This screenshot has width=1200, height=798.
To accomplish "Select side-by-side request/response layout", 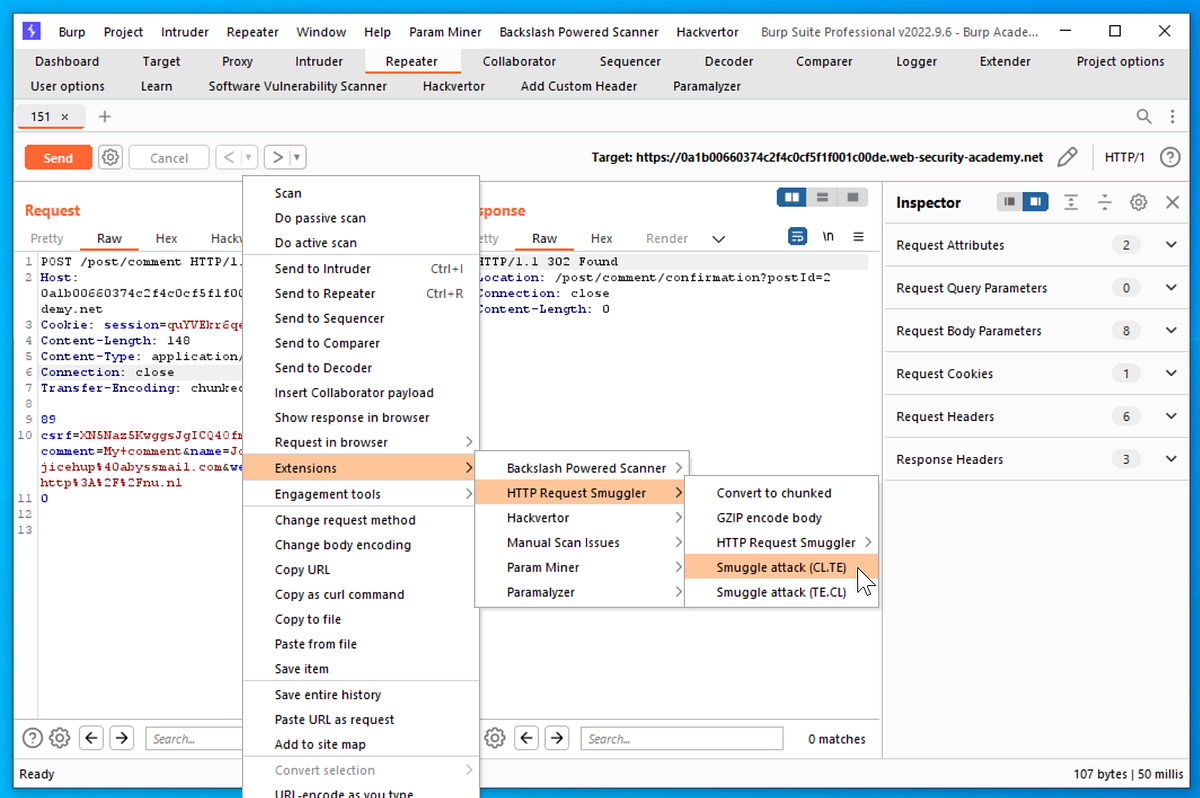I will pos(792,197).
